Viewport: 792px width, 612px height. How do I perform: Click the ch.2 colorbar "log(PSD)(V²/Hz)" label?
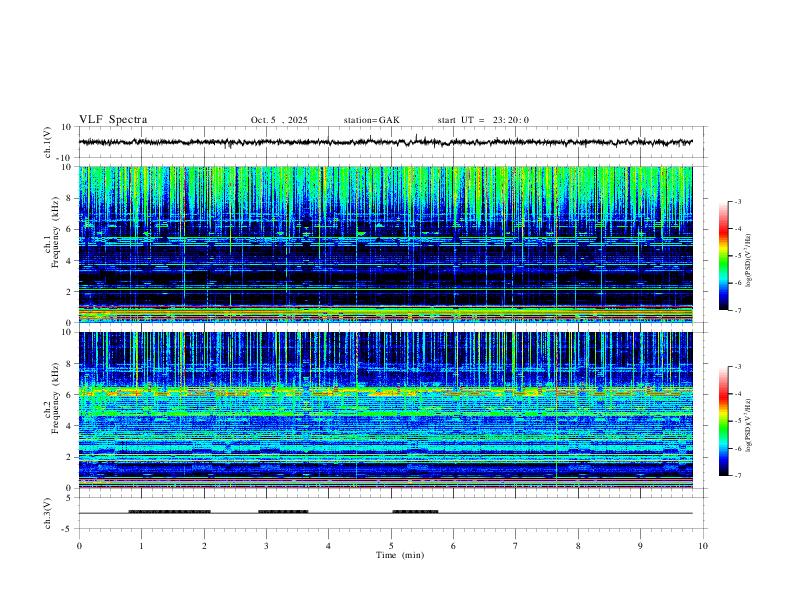pos(749,425)
